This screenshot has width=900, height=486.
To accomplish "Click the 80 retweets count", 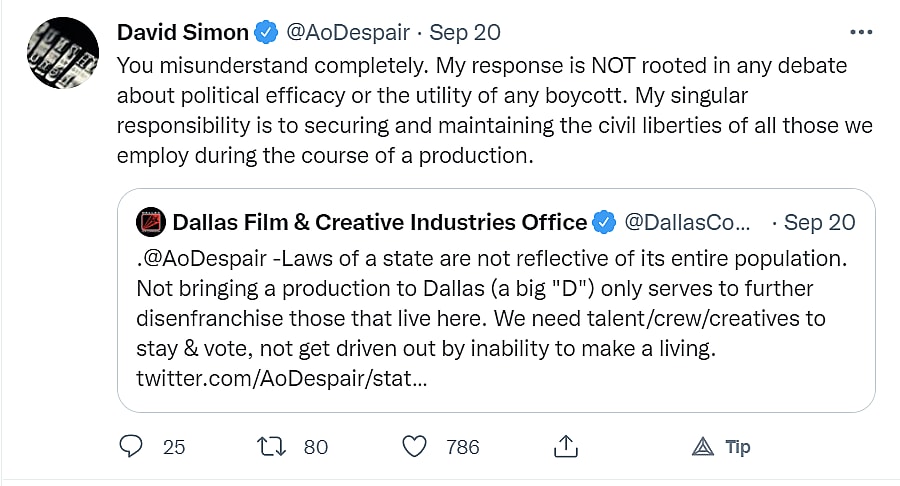I will [316, 447].
